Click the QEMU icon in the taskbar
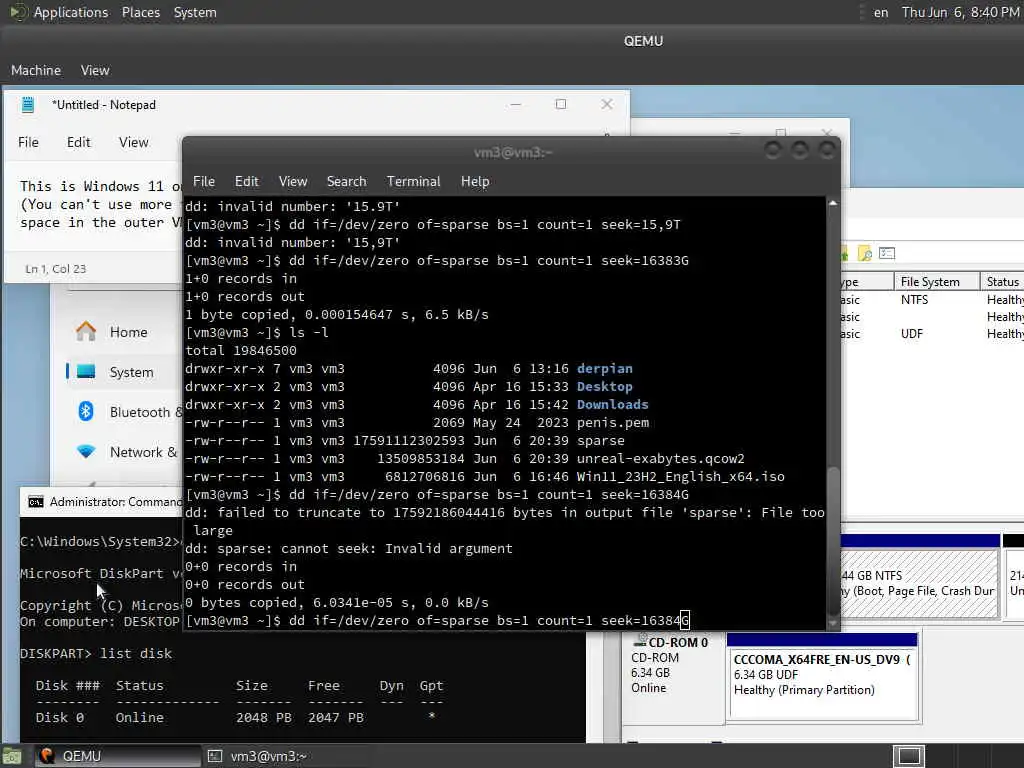The width and height of the screenshot is (1024, 768). [x=46, y=756]
